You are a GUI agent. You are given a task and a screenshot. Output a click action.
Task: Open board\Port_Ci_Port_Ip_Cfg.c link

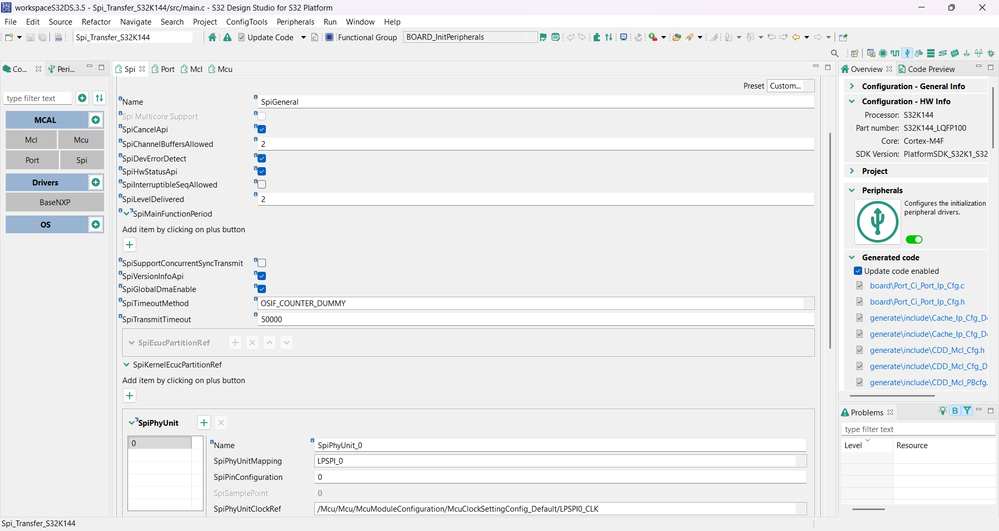pos(917,286)
